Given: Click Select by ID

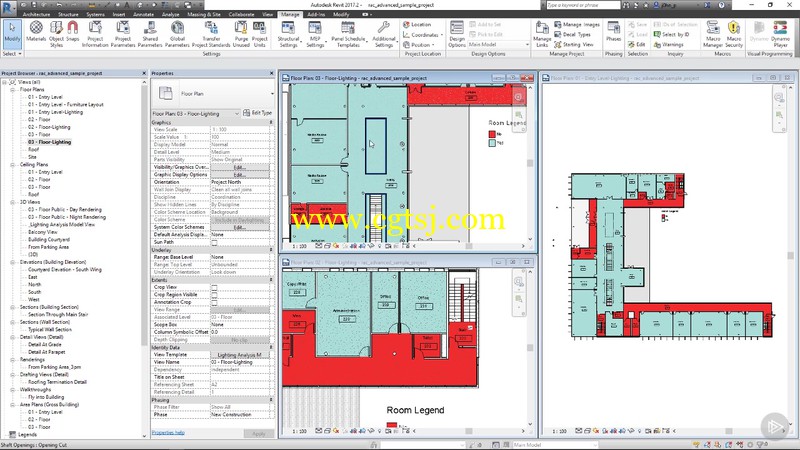Looking at the screenshot, I should [672, 35].
